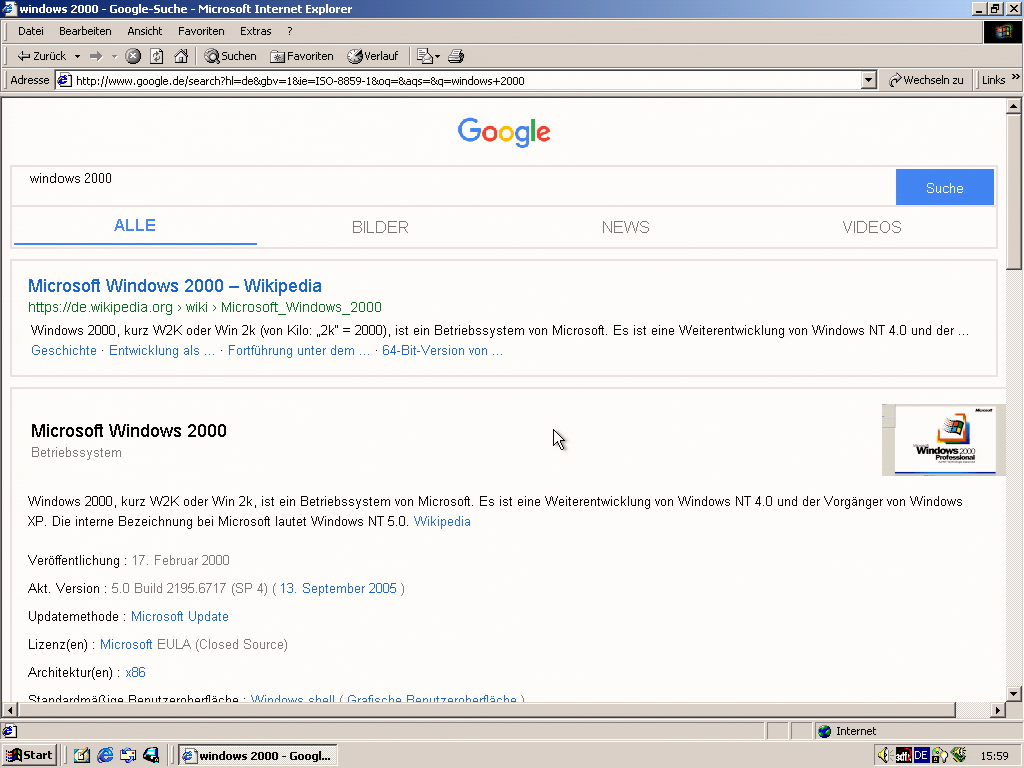This screenshot has width=1024, height=768.
Task: Click the forward arrow in the toolbar
Action: (x=96, y=56)
